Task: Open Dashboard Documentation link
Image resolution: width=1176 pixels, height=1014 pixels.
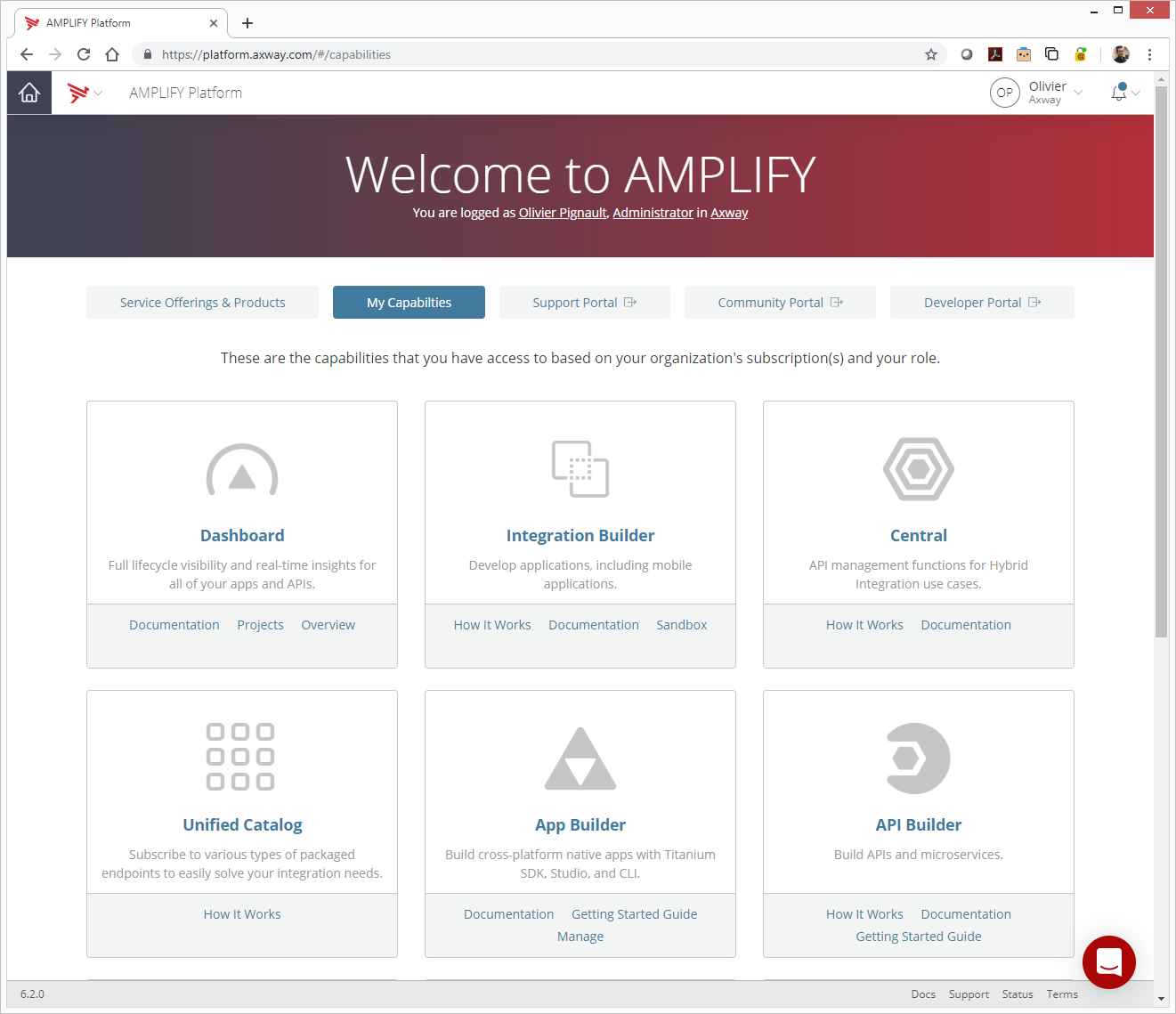Action: pos(174,625)
